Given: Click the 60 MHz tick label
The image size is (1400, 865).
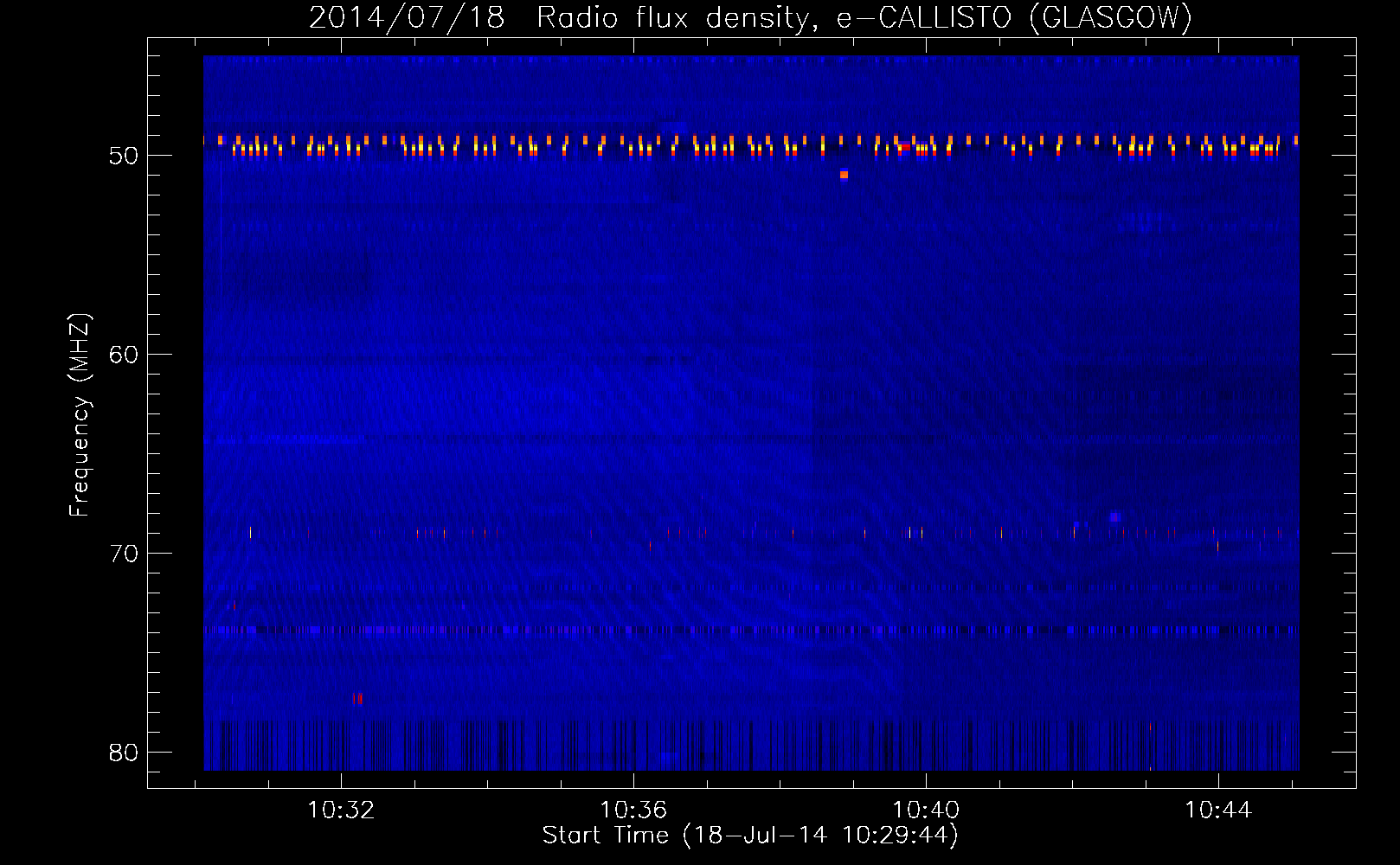Looking at the screenshot, I should pyautogui.click(x=124, y=355).
